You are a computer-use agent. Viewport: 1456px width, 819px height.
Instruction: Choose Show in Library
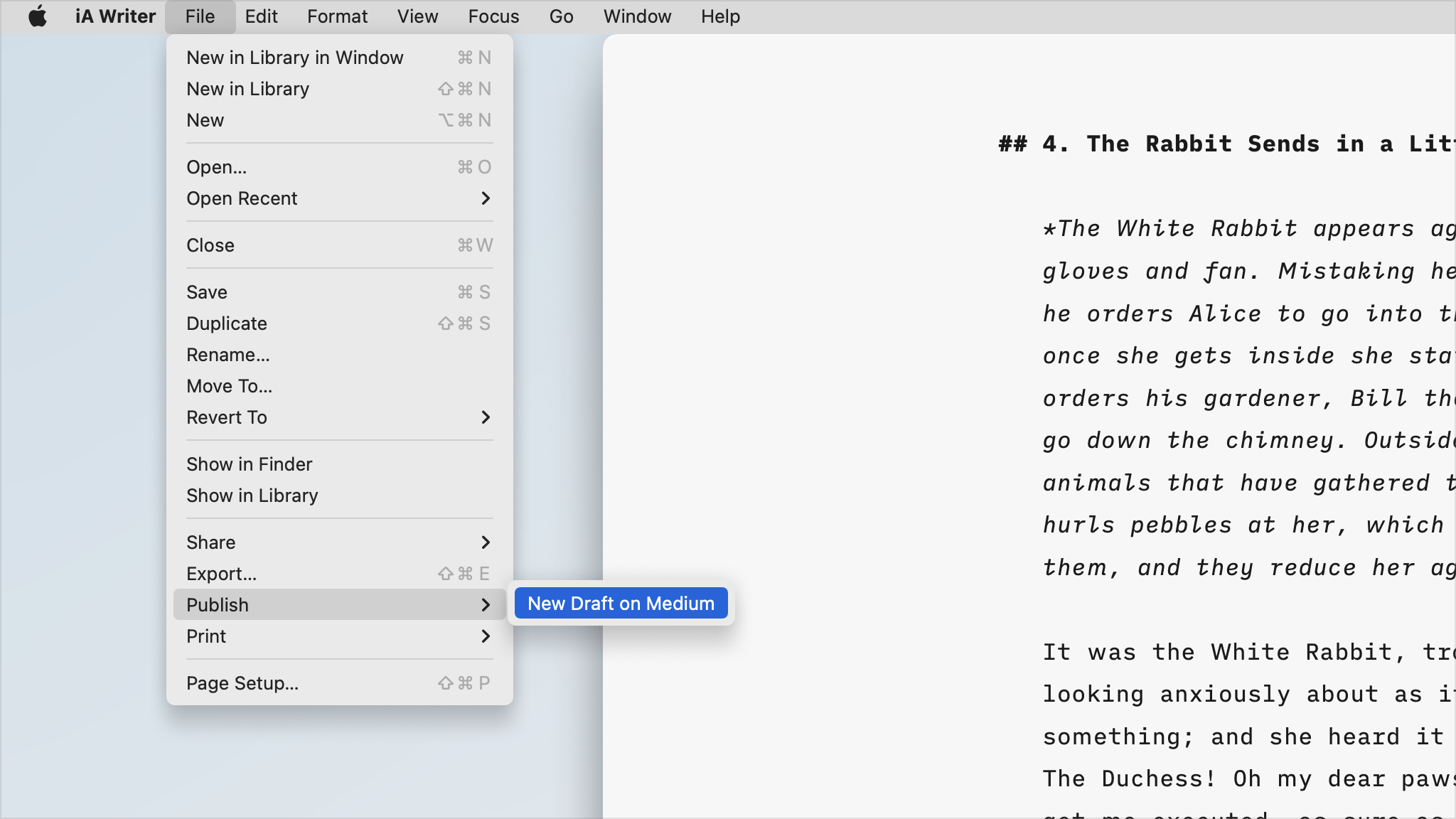[339, 496]
